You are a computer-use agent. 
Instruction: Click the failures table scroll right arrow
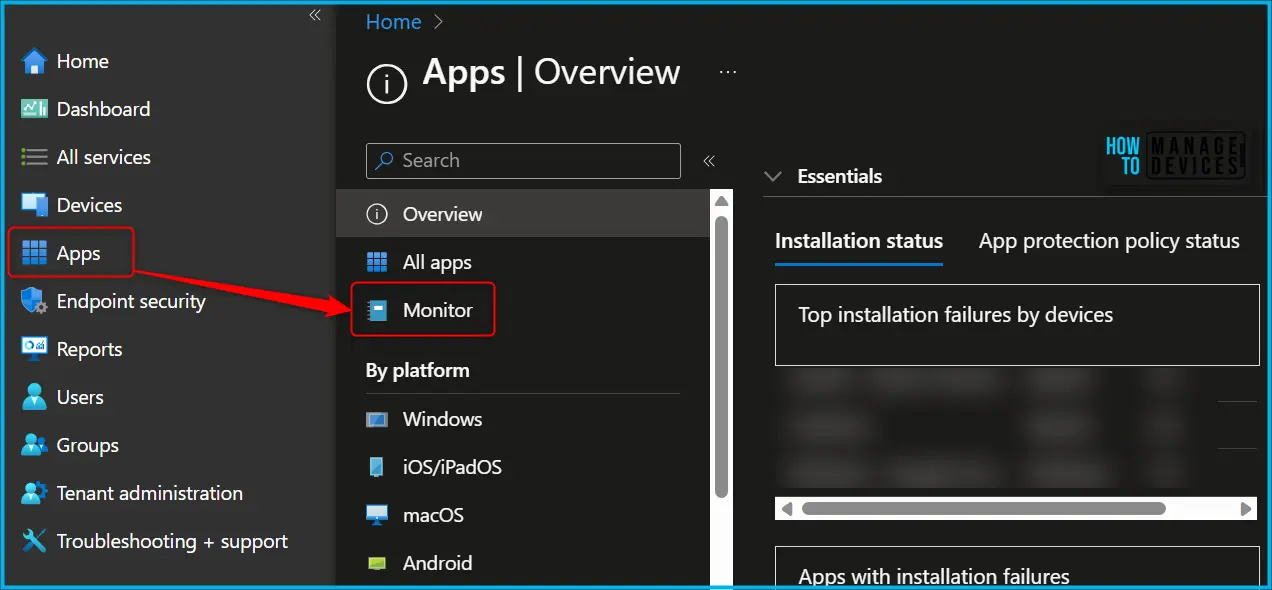tap(1246, 509)
